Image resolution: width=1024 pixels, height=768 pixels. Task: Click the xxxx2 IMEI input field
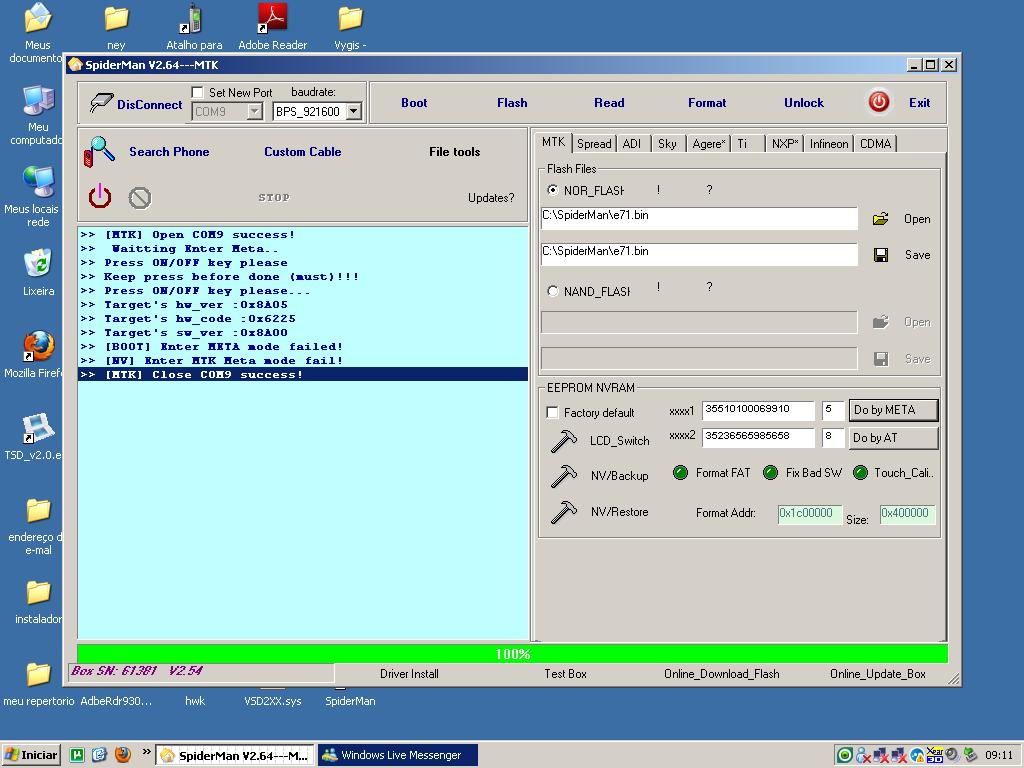point(758,437)
